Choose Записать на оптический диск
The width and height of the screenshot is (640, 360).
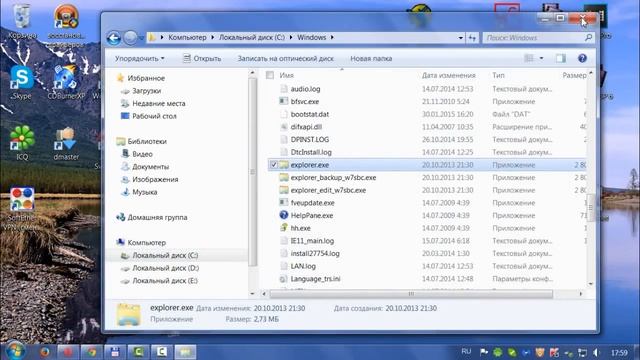tap(285, 58)
